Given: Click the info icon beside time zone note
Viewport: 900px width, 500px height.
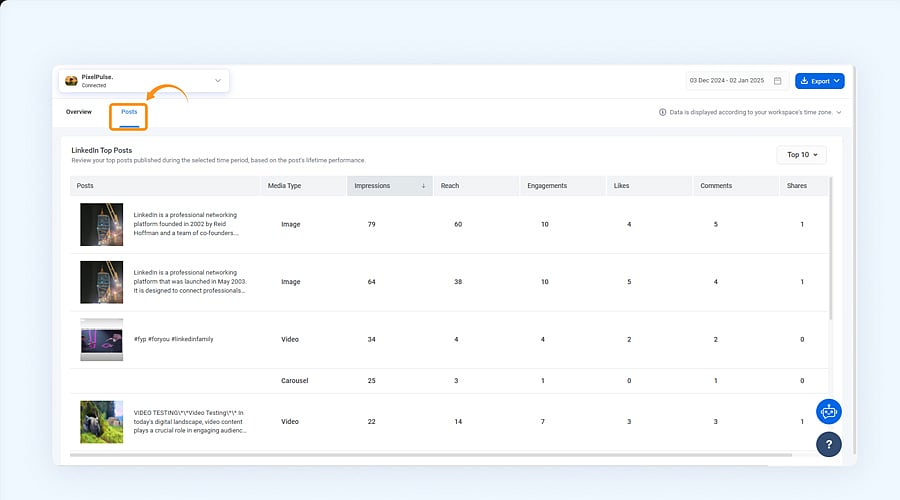Looking at the screenshot, I should (662, 113).
